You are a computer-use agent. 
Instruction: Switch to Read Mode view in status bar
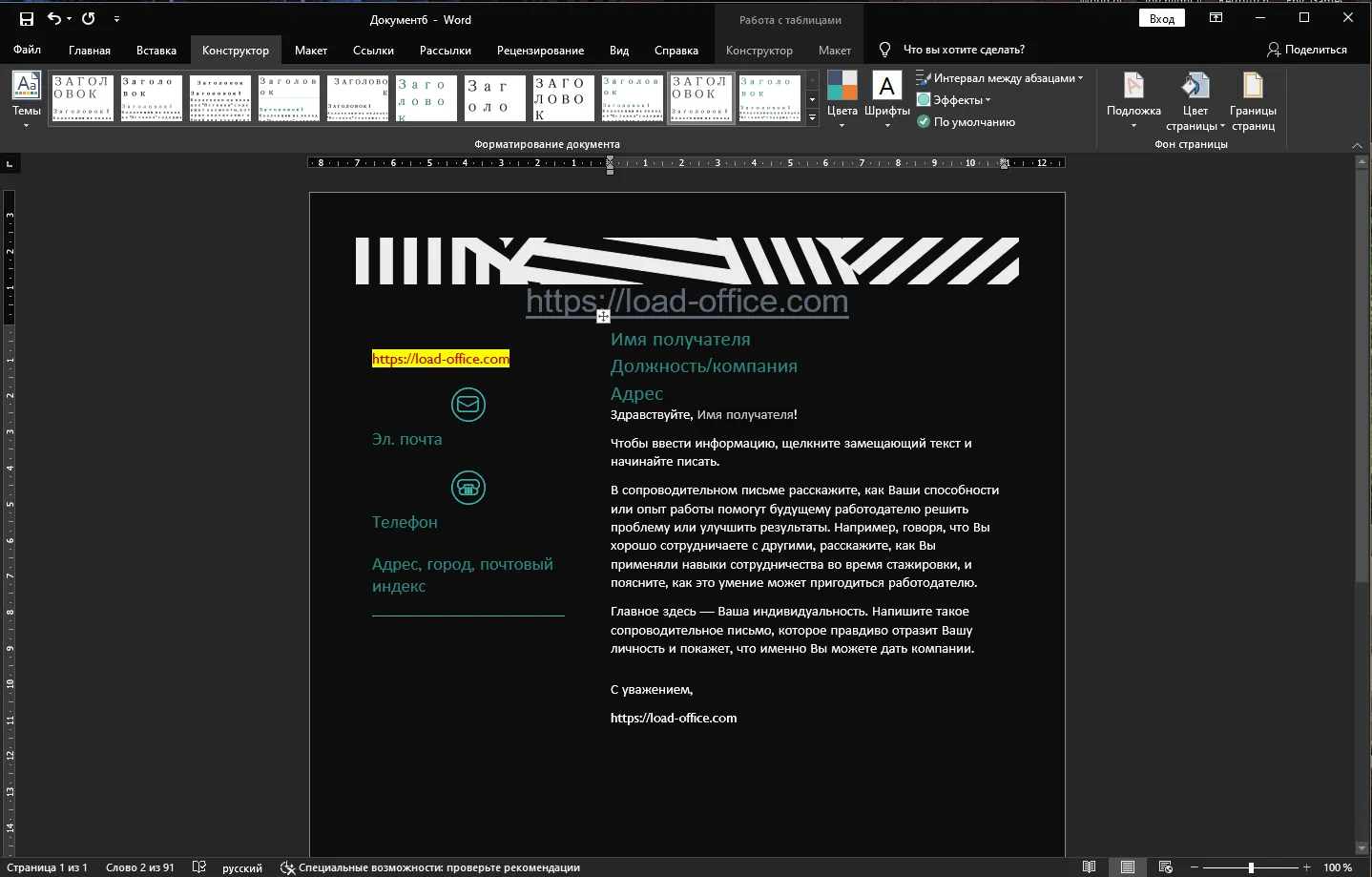click(x=1089, y=867)
